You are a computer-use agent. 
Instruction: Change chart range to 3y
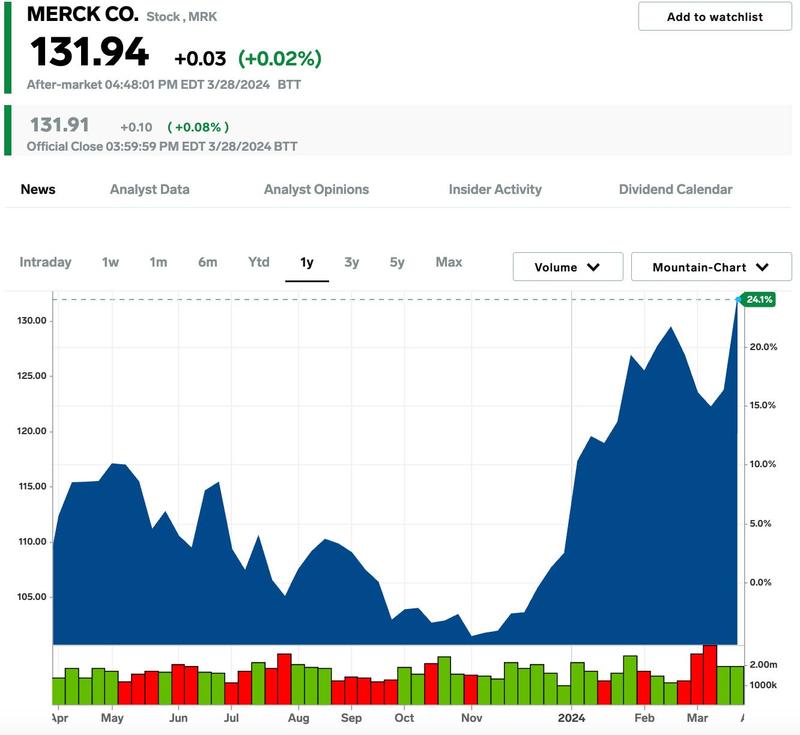(x=352, y=262)
